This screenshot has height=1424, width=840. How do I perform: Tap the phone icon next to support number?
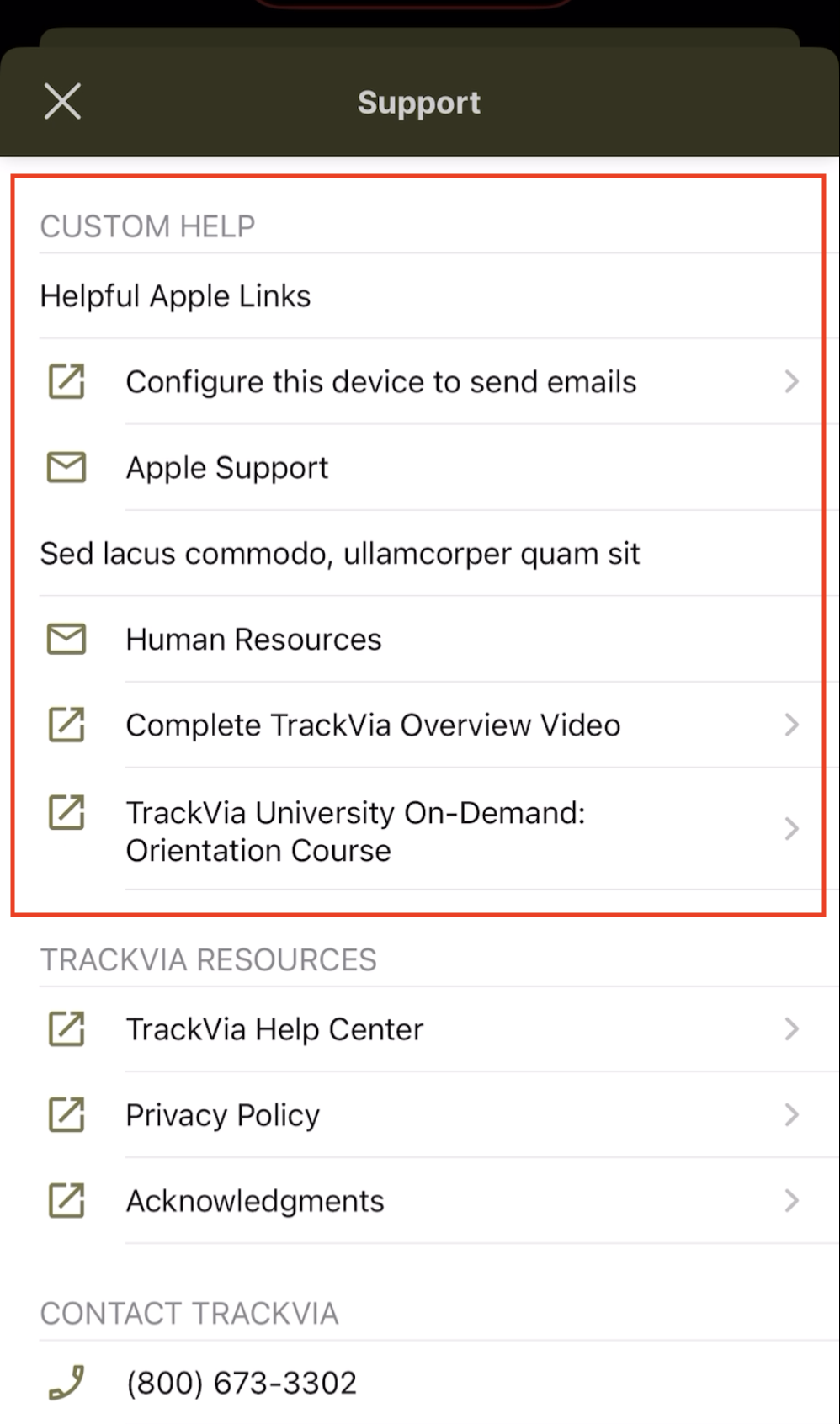click(x=66, y=1382)
